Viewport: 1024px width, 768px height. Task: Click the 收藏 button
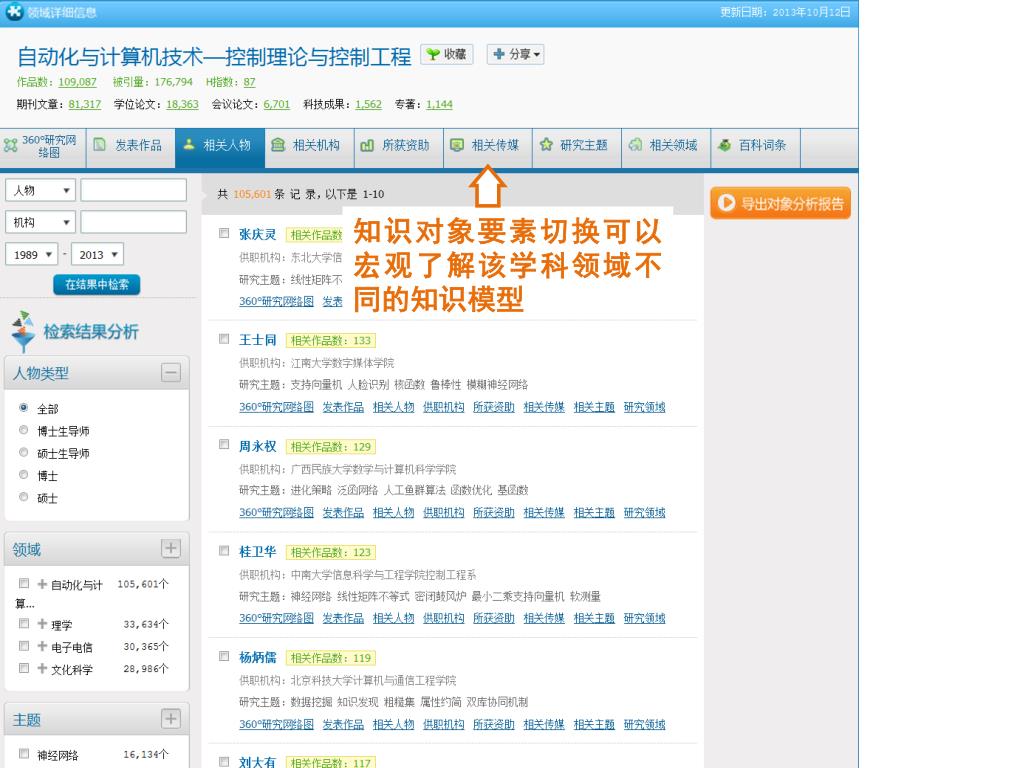pyautogui.click(x=447, y=54)
